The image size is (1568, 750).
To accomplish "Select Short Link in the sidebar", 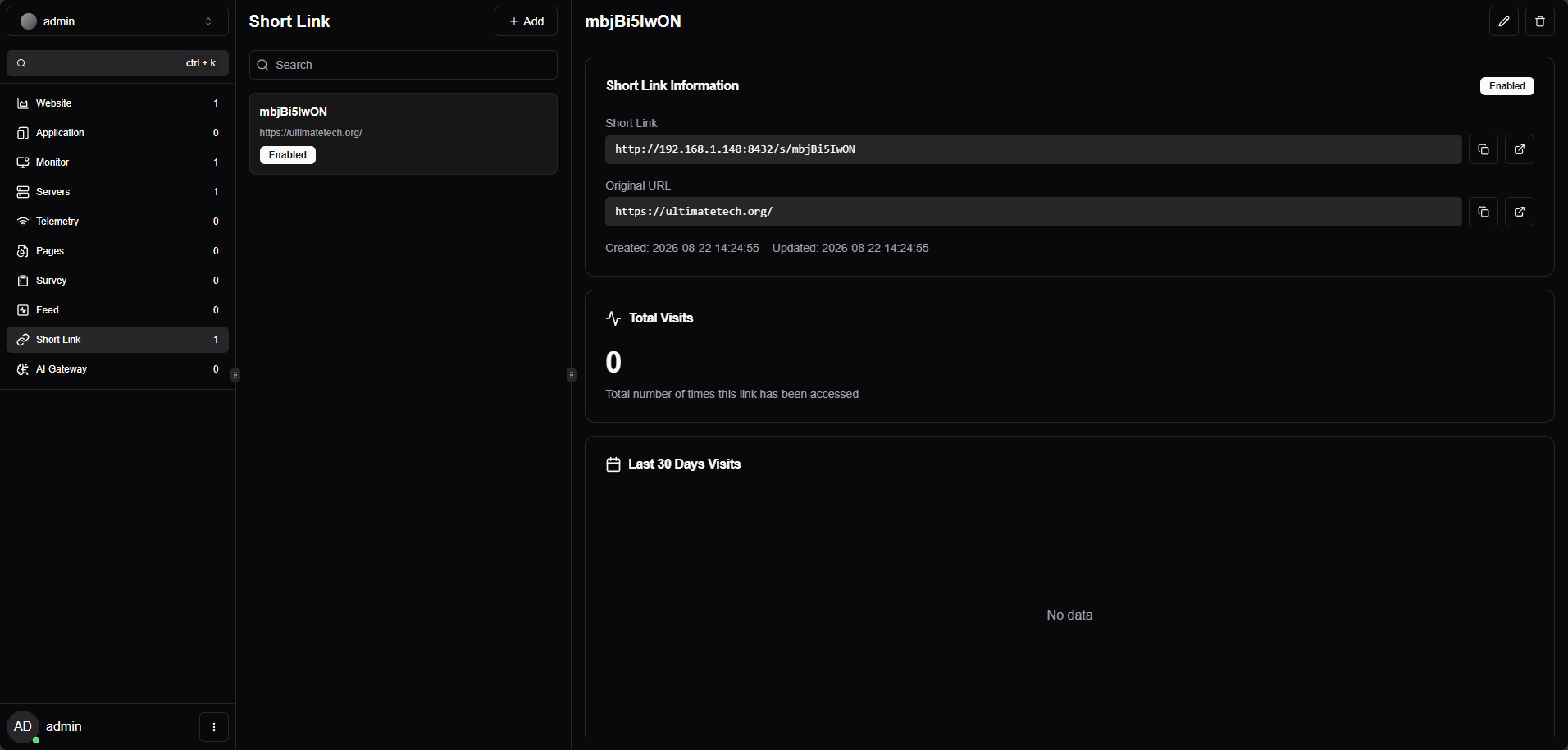I will (x=117, y=340).
